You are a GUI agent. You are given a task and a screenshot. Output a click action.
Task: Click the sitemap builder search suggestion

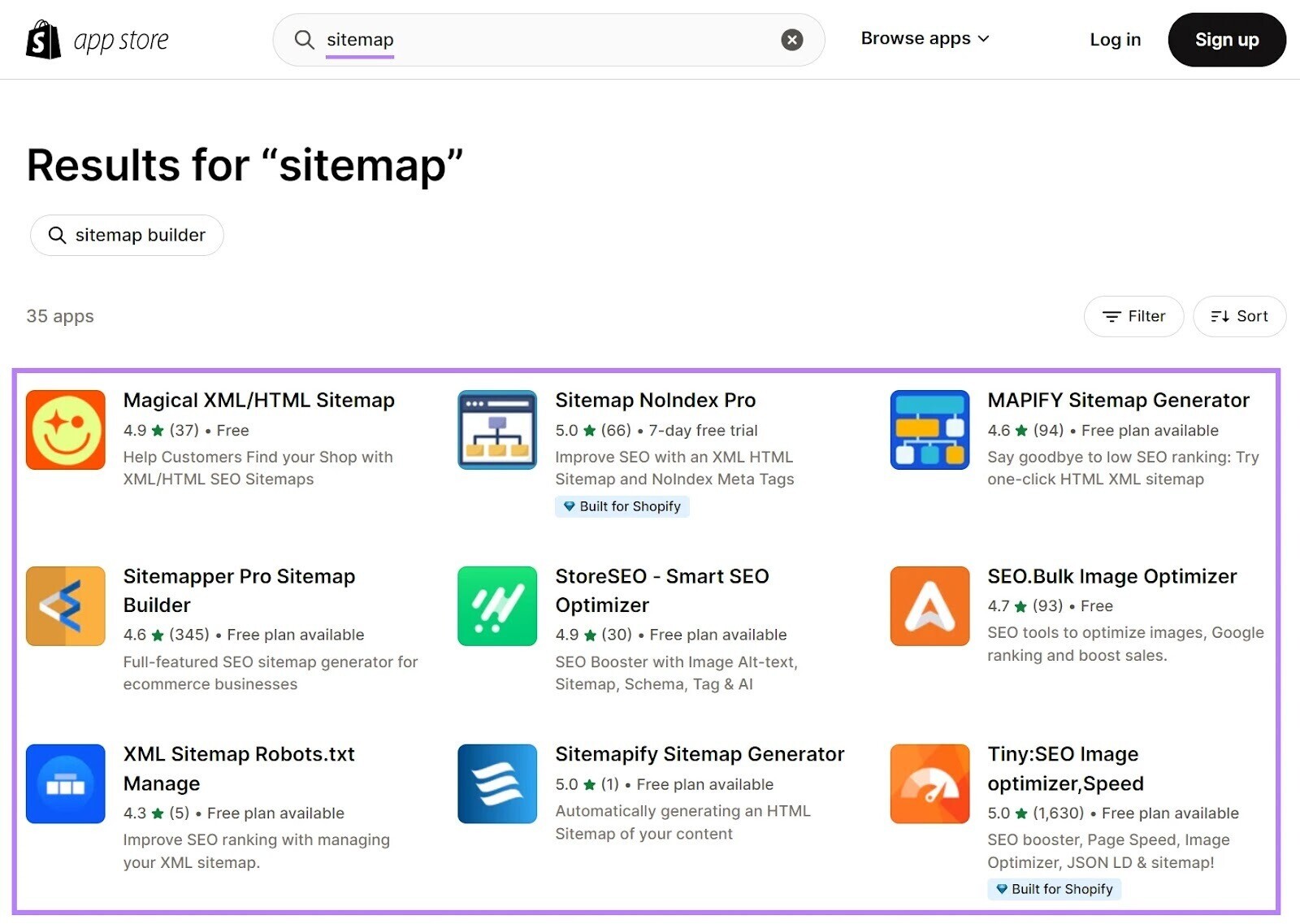127,235
